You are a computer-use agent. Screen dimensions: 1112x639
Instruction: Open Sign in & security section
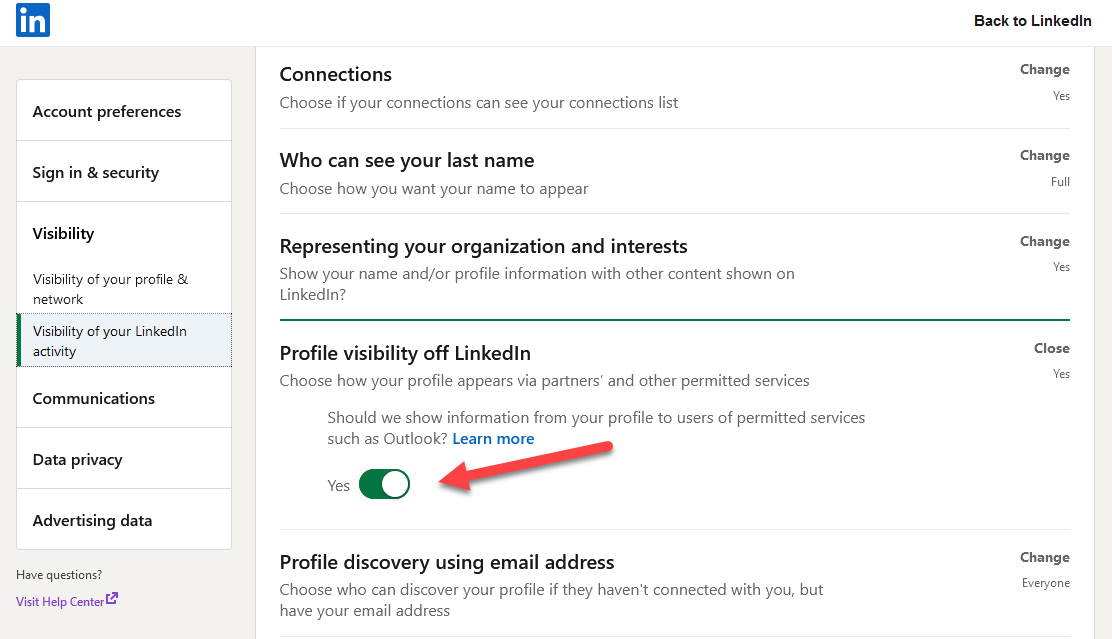point(95,173)
